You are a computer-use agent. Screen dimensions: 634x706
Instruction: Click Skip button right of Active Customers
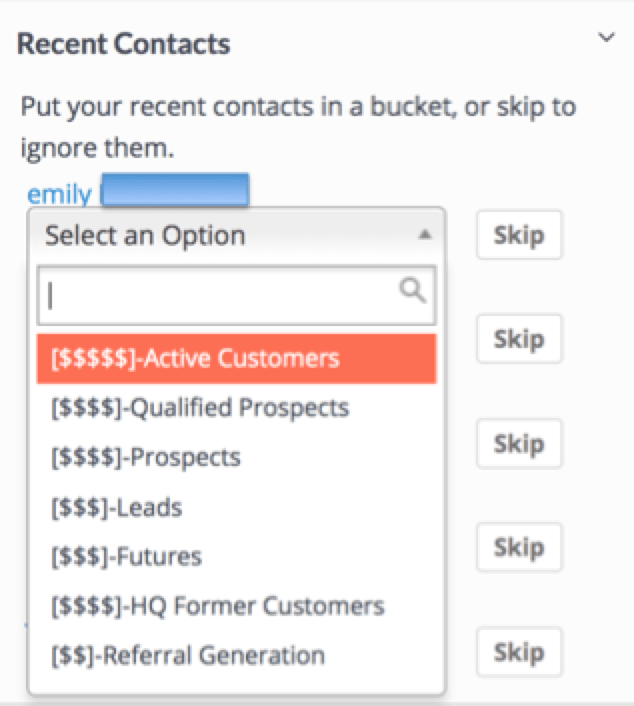click(x=519, y=339)
